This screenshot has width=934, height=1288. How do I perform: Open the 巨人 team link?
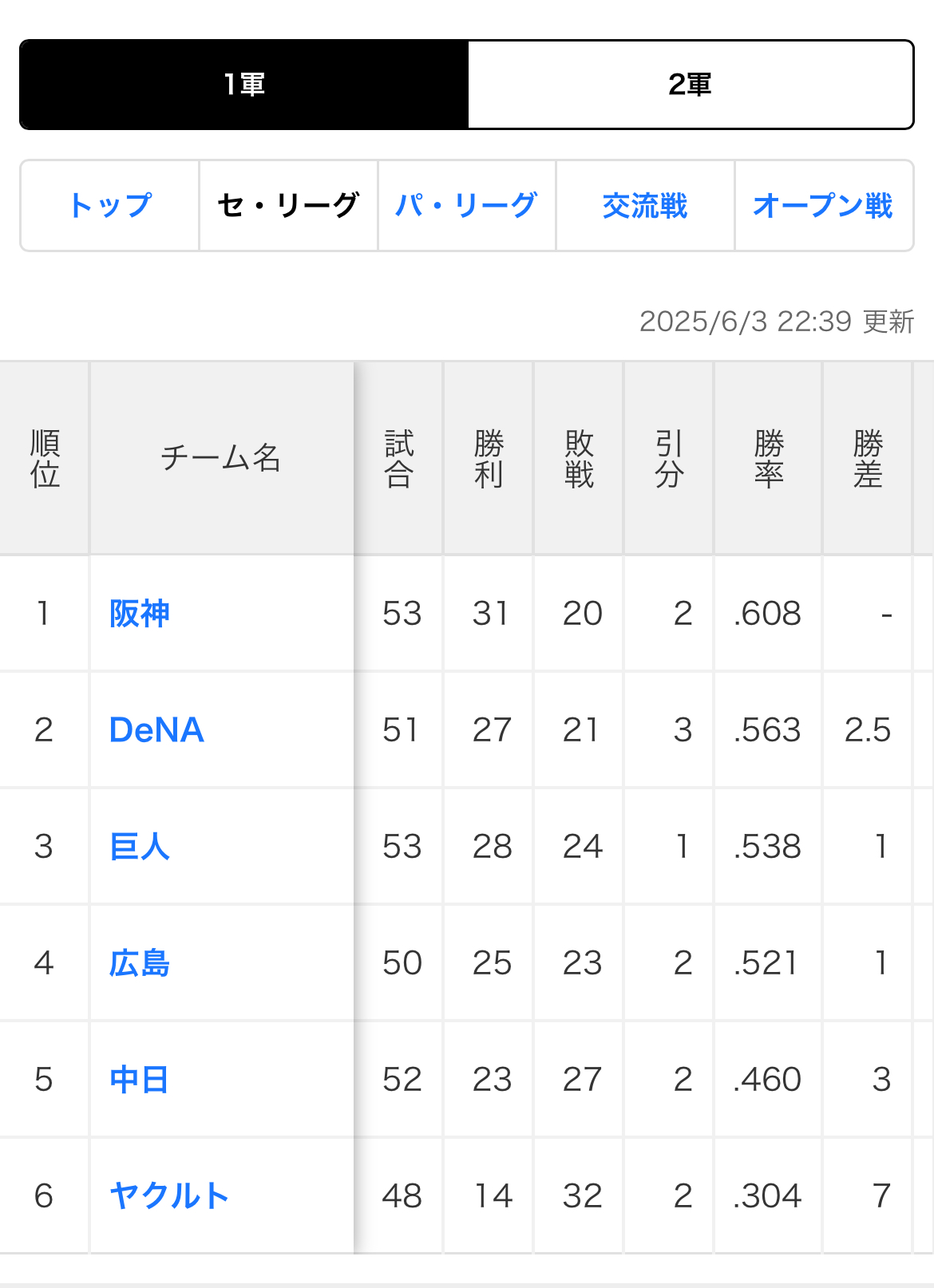(x=140, y=847)
